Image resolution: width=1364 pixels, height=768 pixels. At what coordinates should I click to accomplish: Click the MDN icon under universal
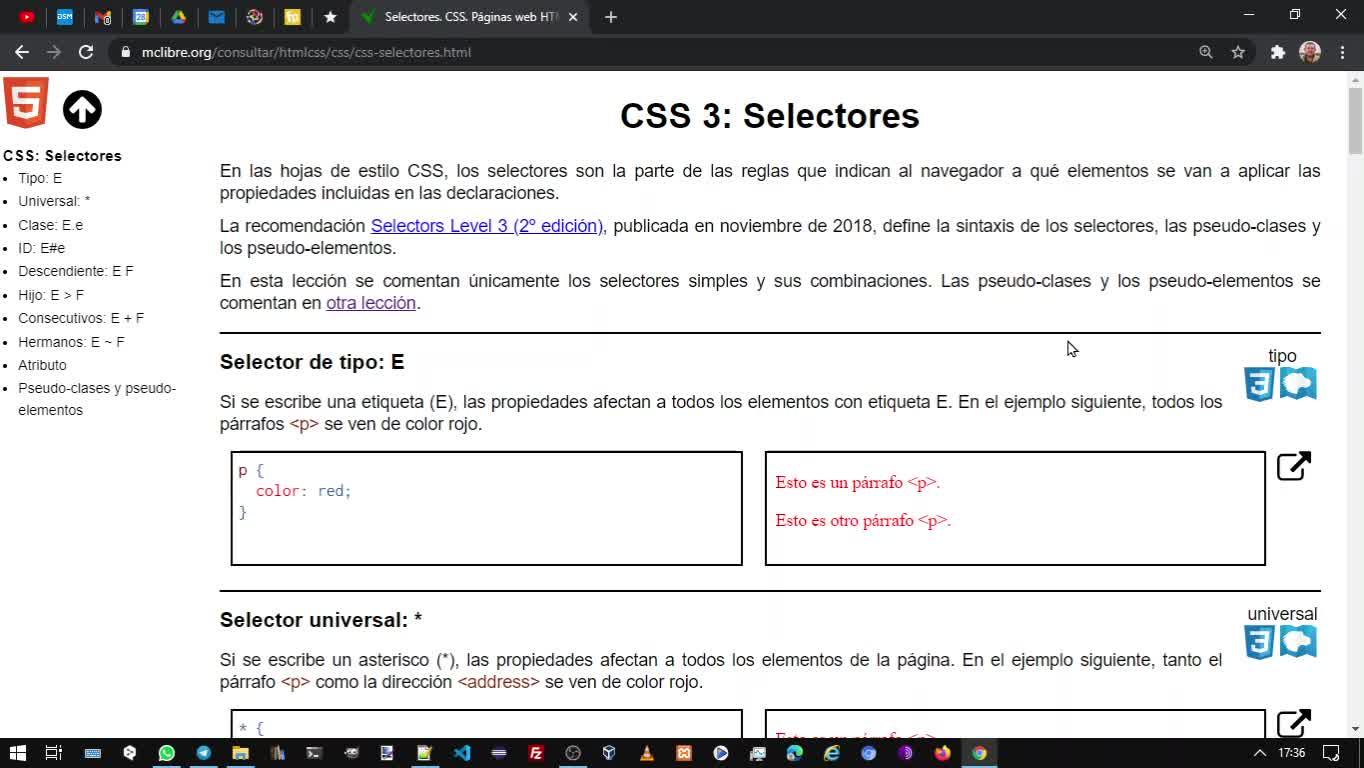(1299, 642)
